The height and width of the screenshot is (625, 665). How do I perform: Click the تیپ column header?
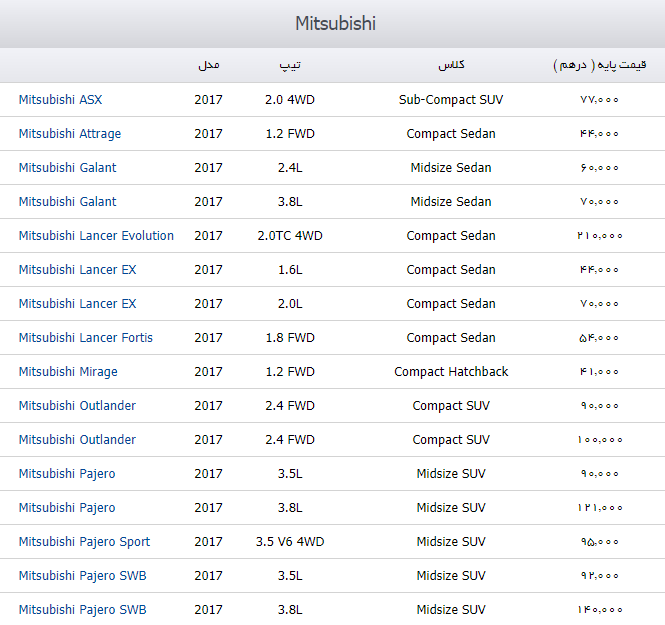290,65
